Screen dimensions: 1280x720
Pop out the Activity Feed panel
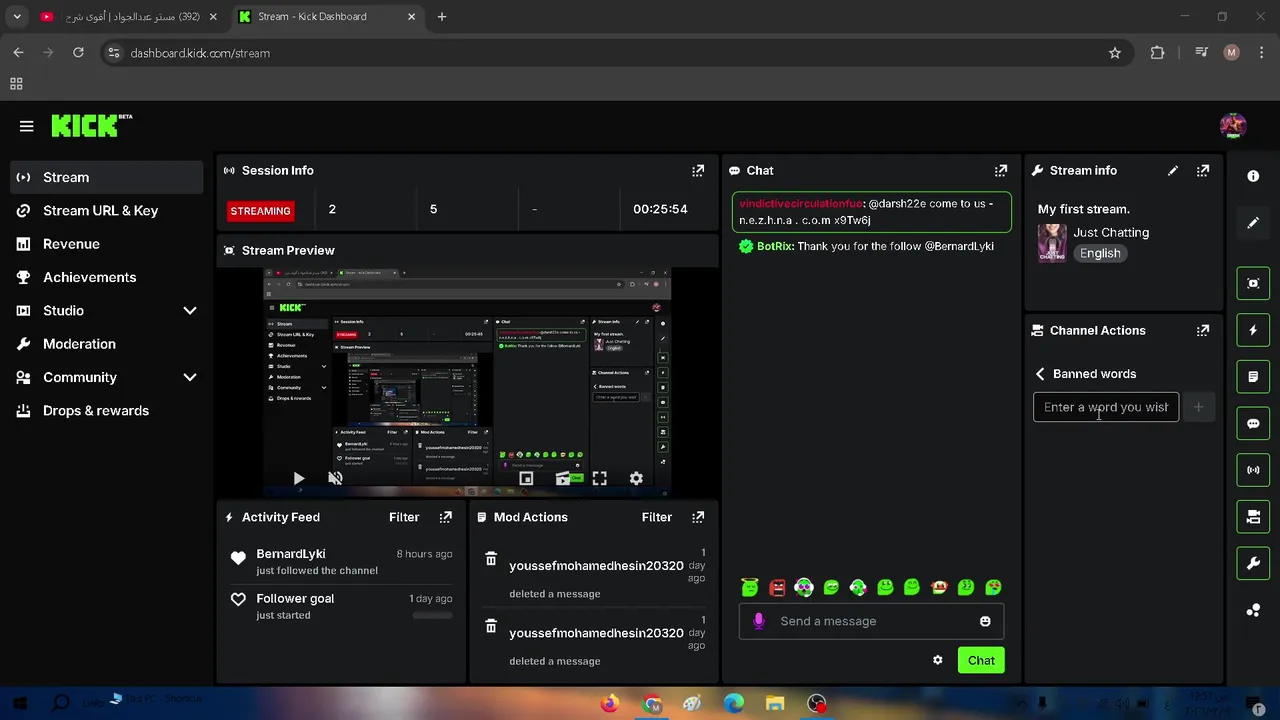446,517
